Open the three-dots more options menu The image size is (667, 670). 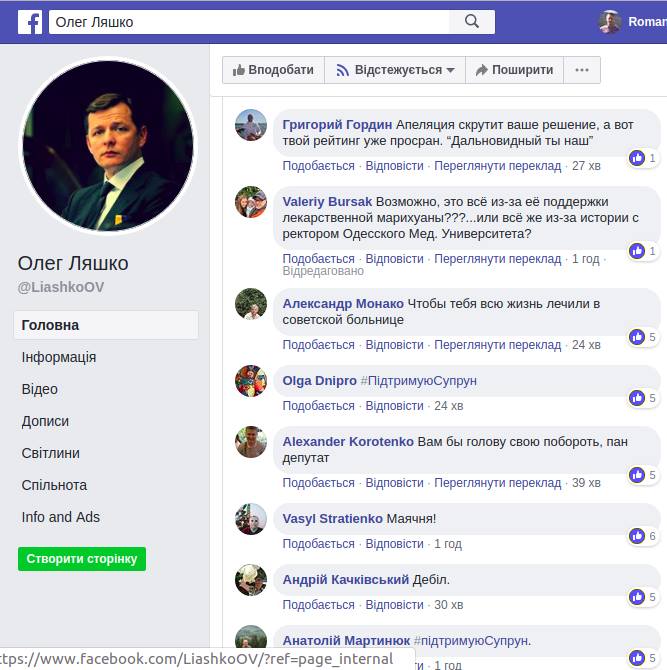click(x=582, y=70)
